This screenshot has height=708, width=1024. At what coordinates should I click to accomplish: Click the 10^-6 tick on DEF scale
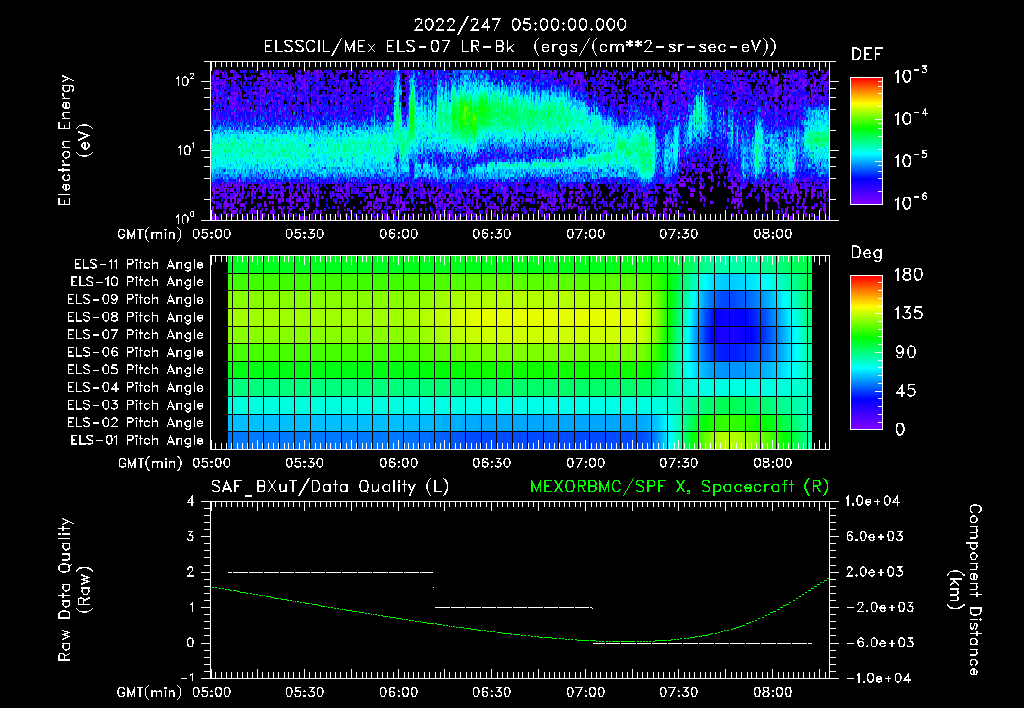click(910, 202)
